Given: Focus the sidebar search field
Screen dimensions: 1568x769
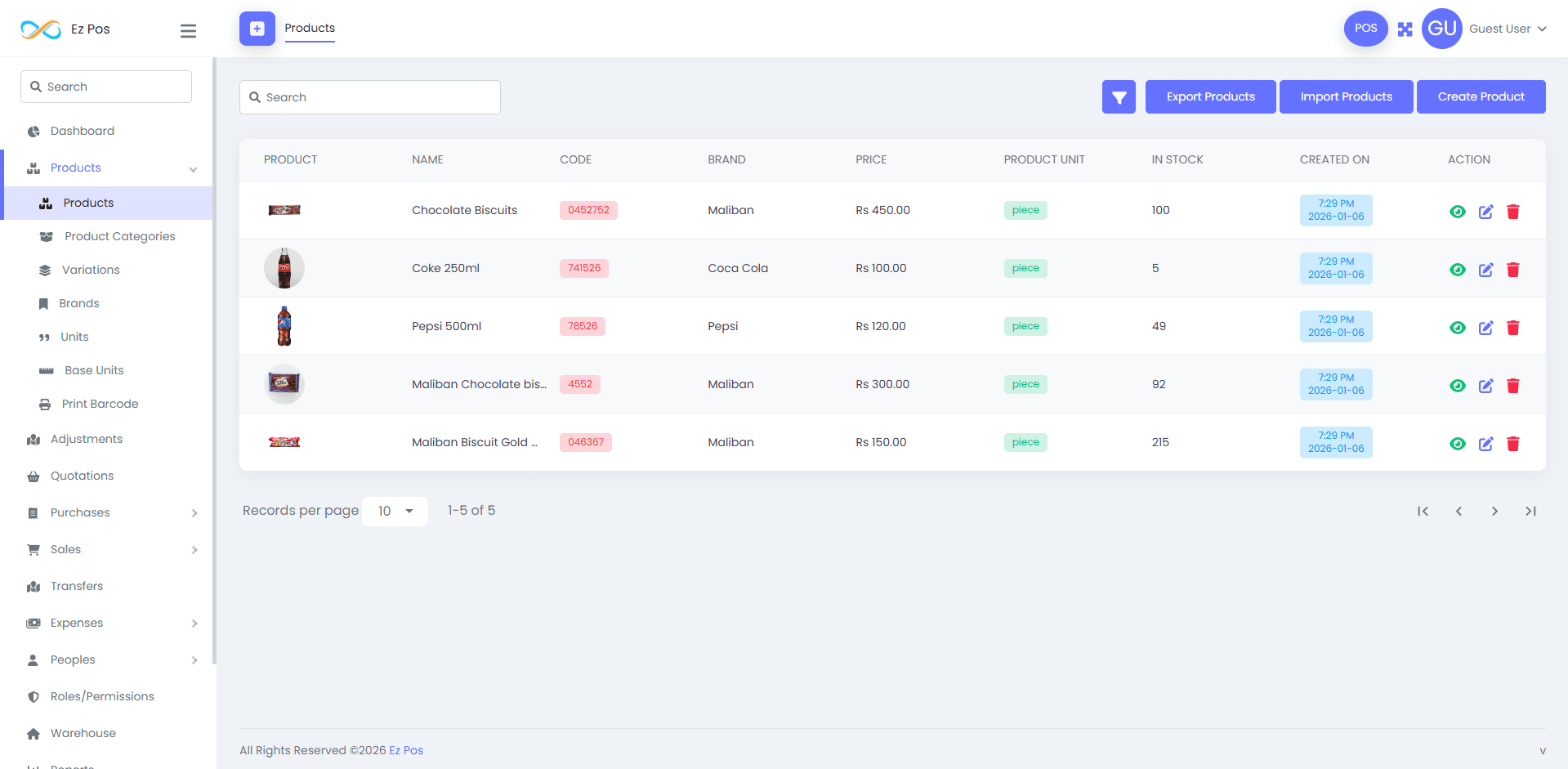Looking at the screenshot, I should coord(106,87).
